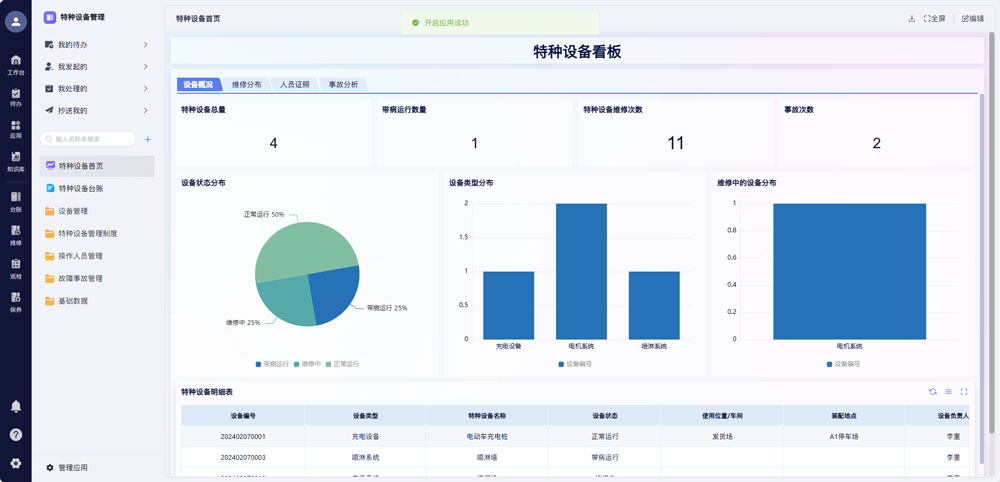Open the 巡检 inspection icon in sidebar
The height and width of the screenshot is (482, 1000).
(x=15, y=270)
